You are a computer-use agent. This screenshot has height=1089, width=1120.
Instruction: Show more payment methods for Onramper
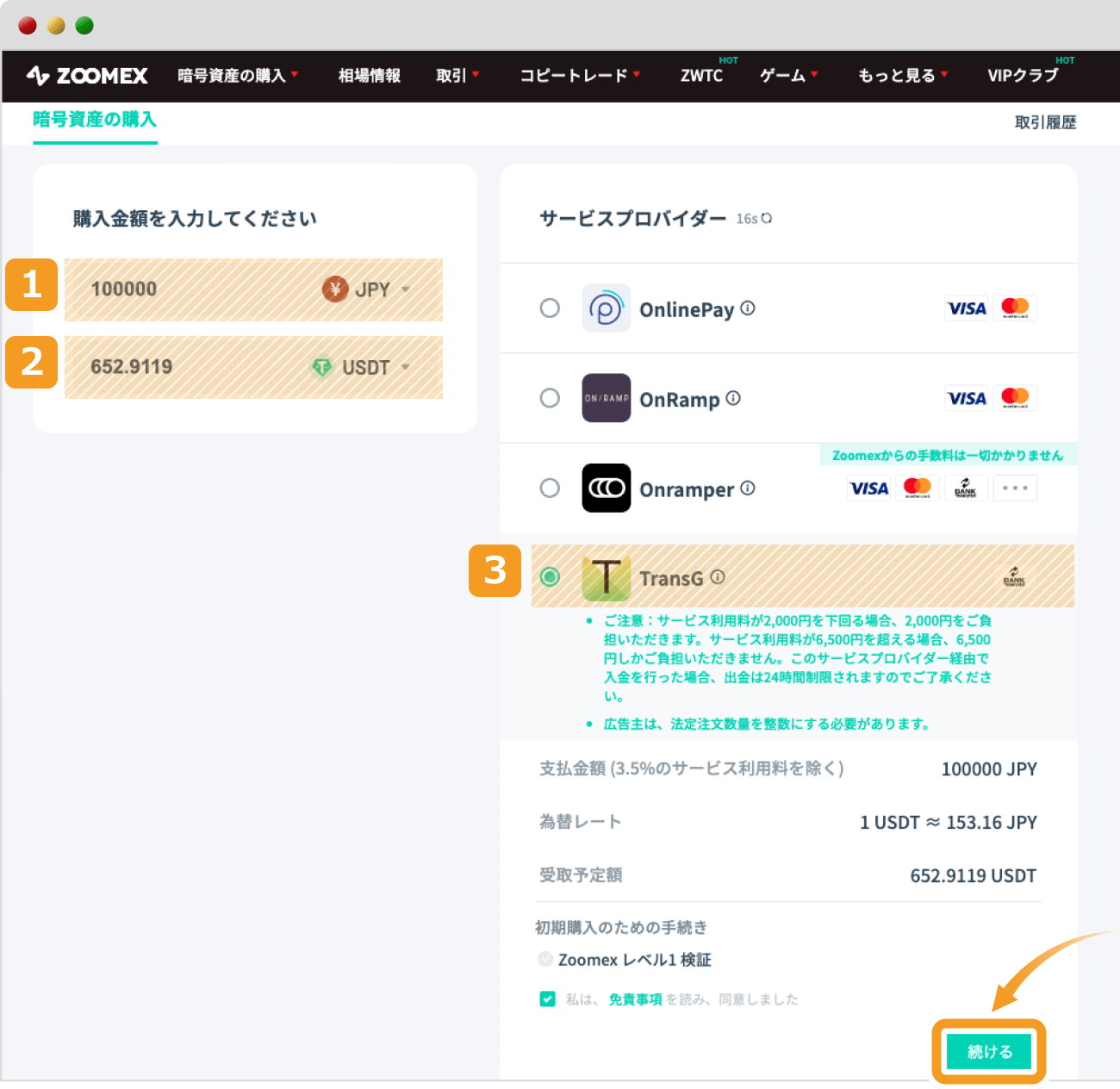(1015, 488)
